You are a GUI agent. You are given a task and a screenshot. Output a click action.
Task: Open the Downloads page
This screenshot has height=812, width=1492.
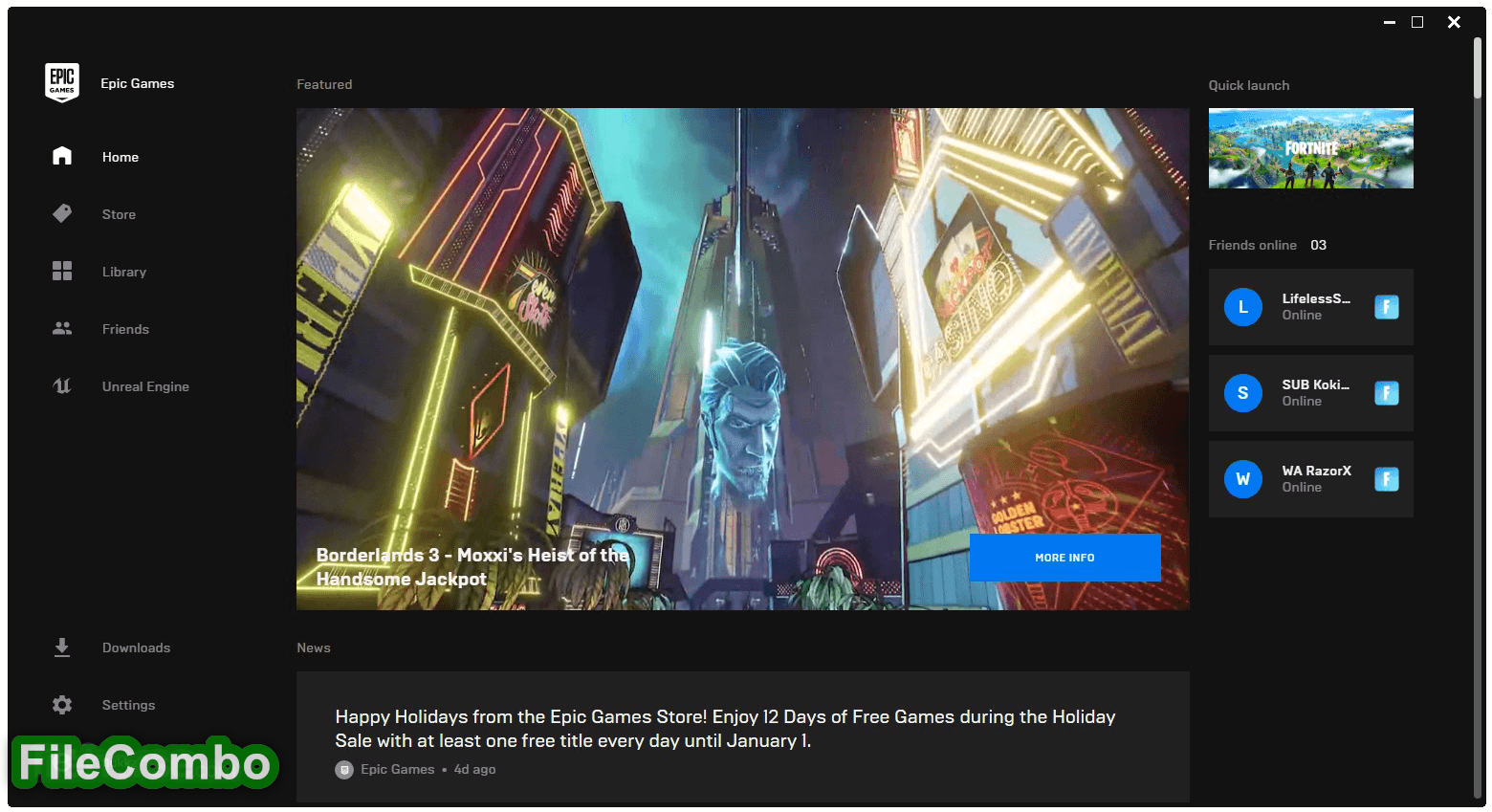coord(136,647)
